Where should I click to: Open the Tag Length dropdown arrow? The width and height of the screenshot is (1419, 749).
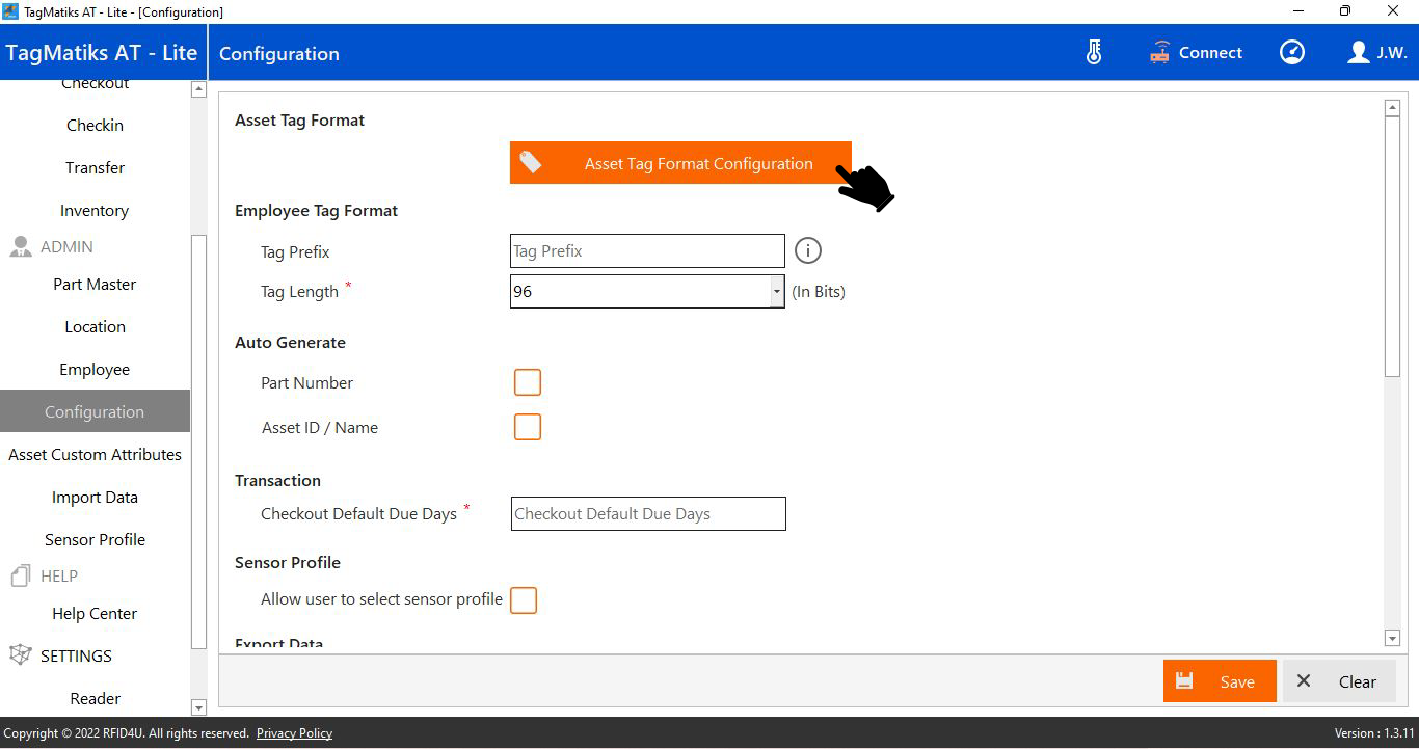[776, 292]
